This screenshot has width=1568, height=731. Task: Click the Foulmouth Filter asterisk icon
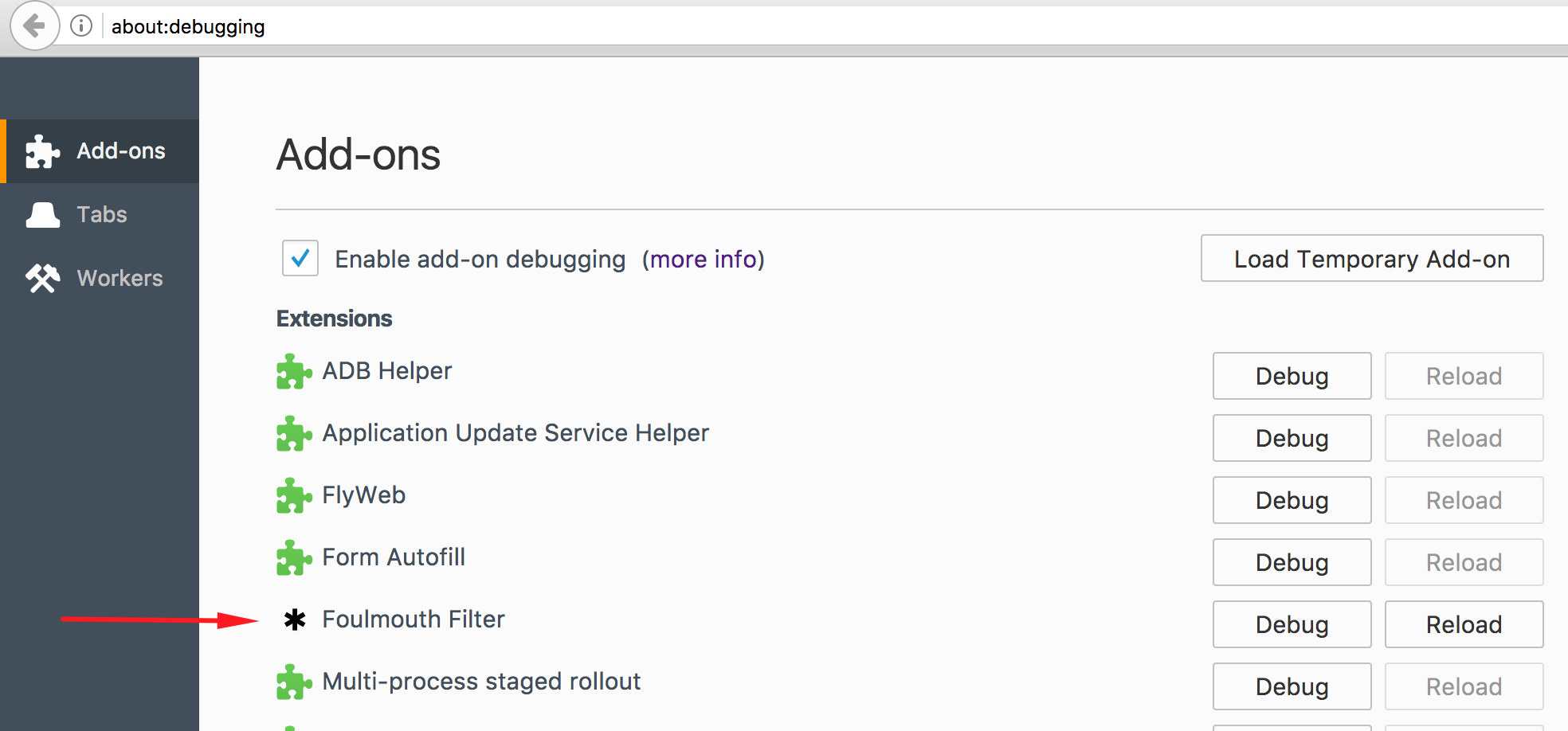click(295, 620)
